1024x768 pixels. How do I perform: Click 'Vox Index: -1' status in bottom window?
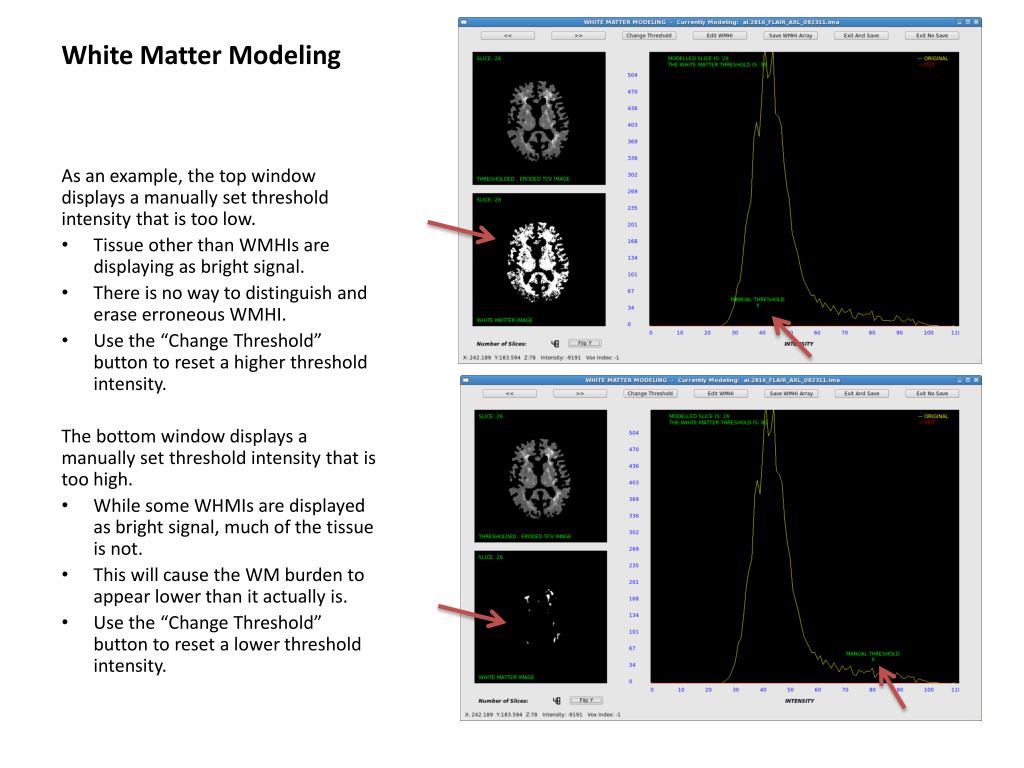[603, 715]
